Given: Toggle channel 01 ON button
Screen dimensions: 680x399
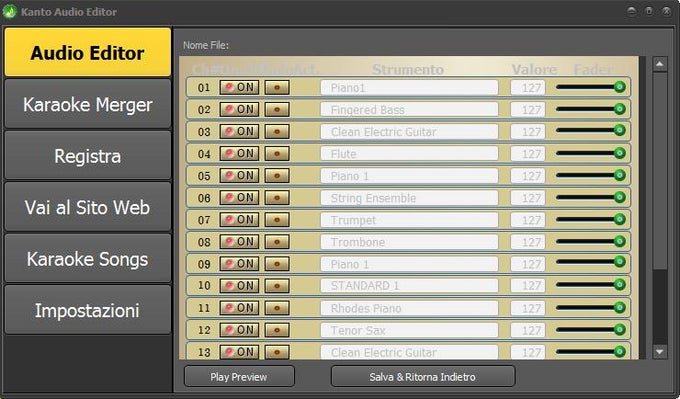Looking at the screenshot, I should (x=239, y=88).
